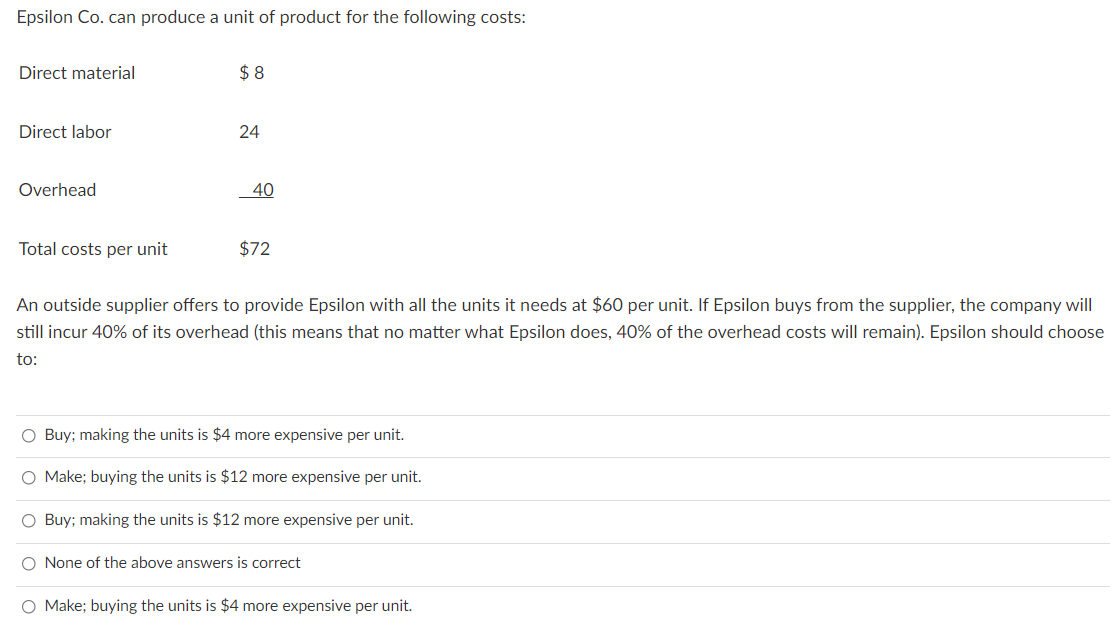Select radio button for Make; buying $12 more expensive
Screen dimensions: 1116x637
click(x=28, y=478)
